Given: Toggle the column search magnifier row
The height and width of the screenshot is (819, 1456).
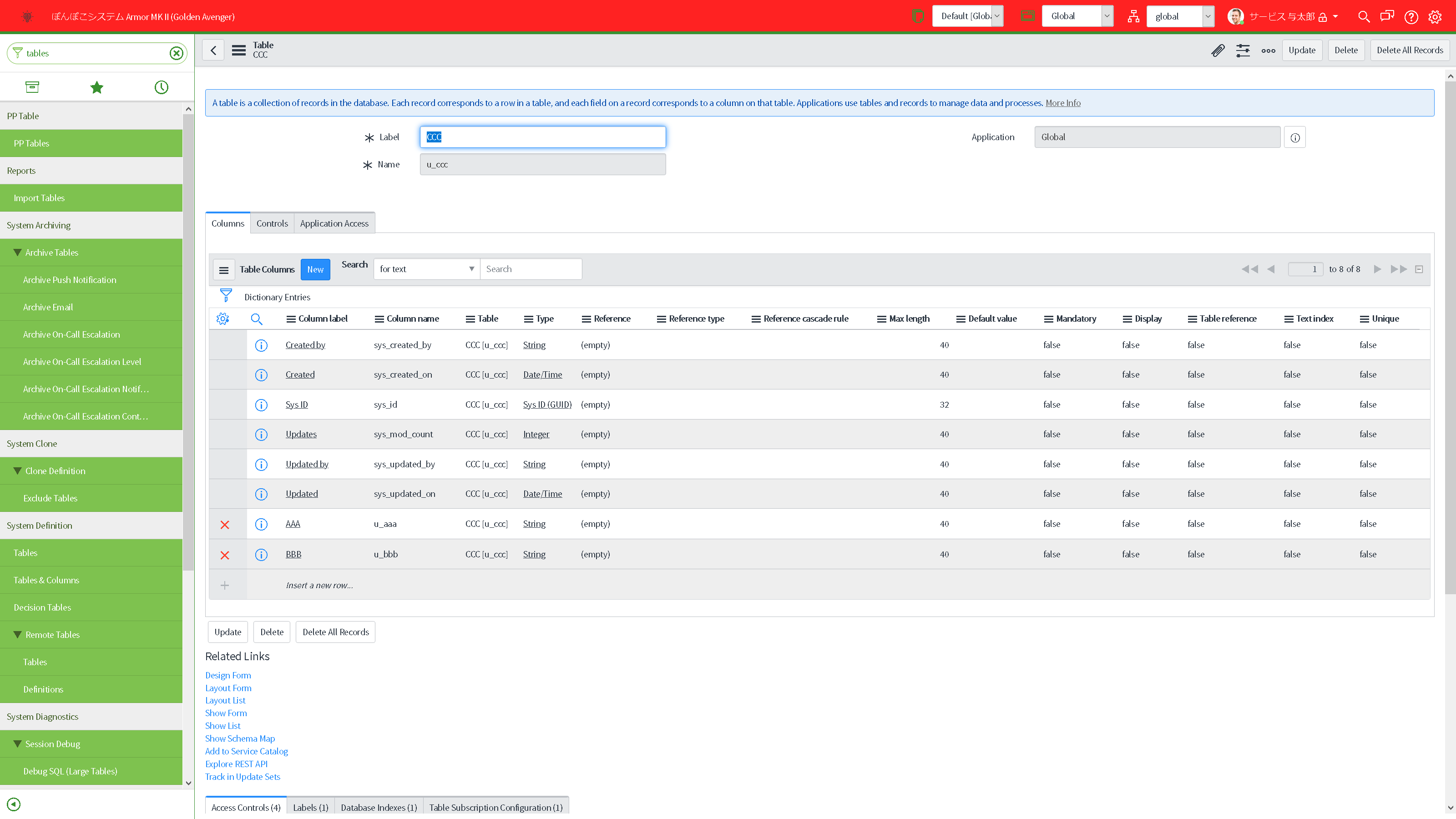Looking at the screenshot, I should click(257, 319).
